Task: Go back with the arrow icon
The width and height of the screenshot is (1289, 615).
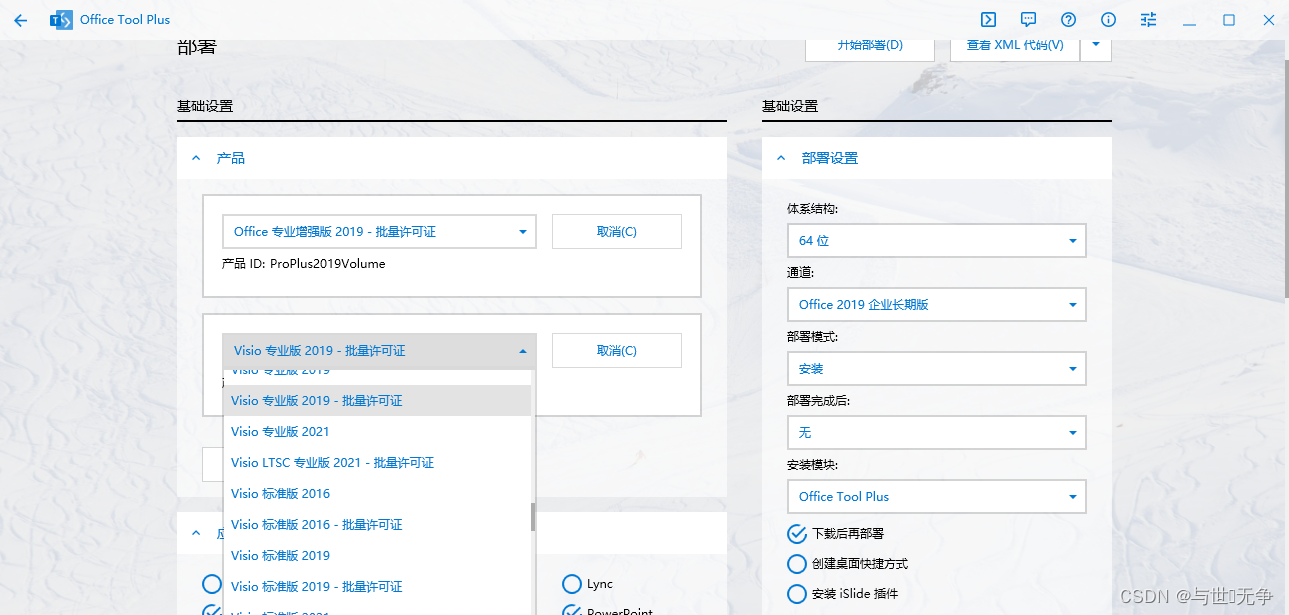Action: pyautogui.click(x=21, y=20)
